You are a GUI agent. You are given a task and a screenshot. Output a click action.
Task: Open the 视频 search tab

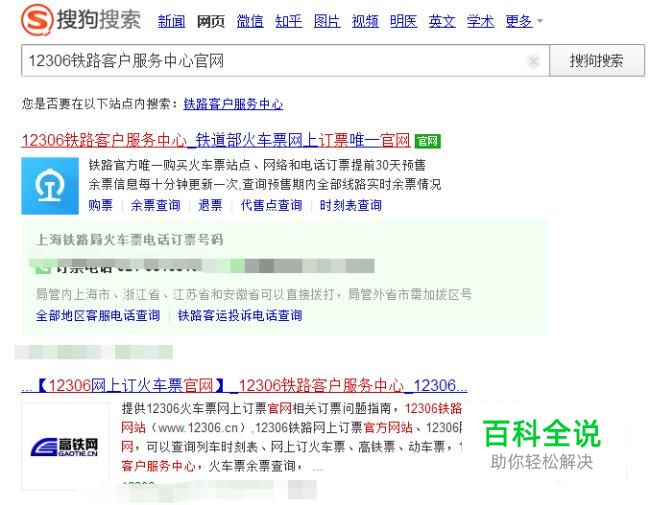365,21
